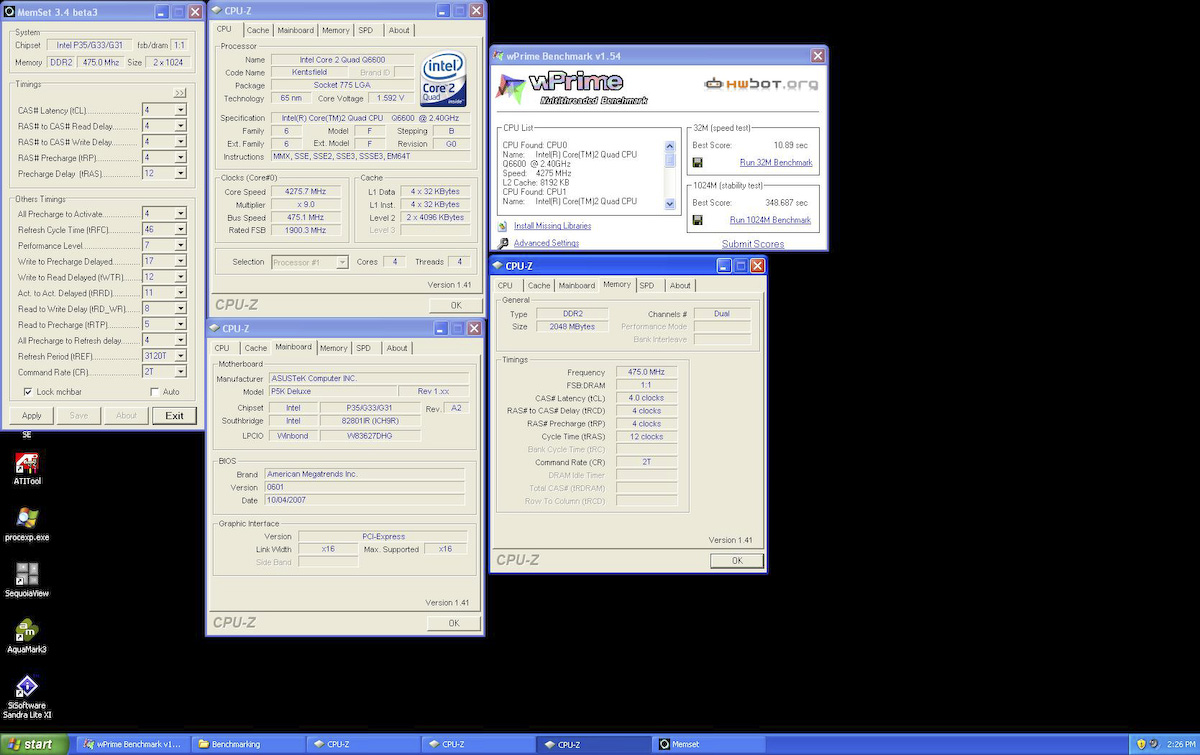Open the RAS# to CAS# Read Delay dropdown
Screen dimensions: 1200x755
pyautogui.click(x=181, y=126)
